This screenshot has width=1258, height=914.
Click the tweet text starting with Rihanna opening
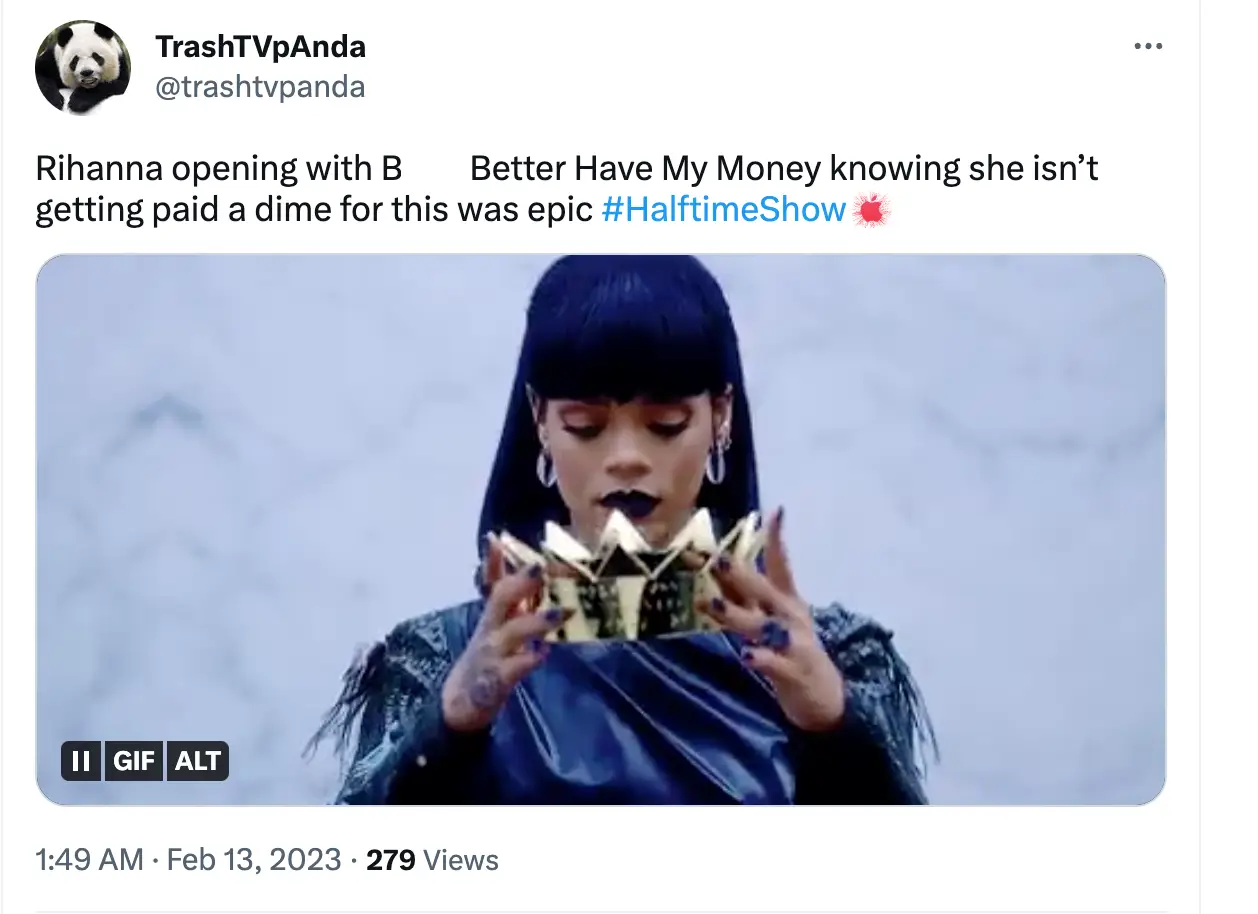coord(567,189)
